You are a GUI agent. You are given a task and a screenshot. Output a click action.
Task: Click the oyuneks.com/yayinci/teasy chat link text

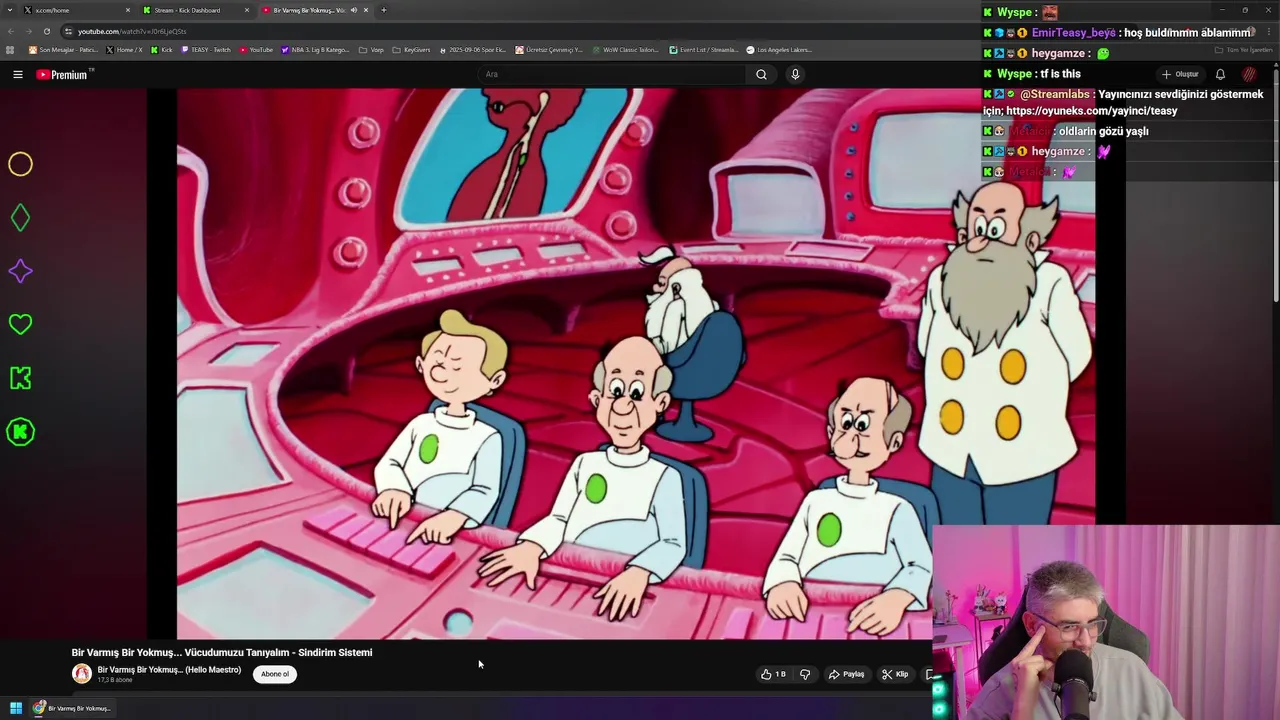click(1091, 111)
